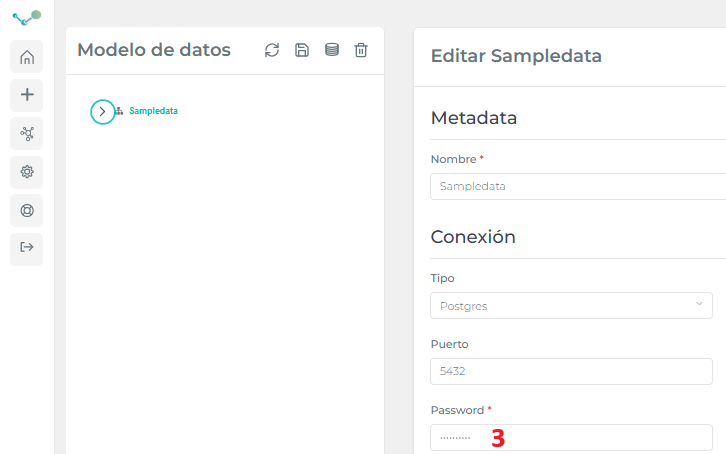Open the help lifebuoy icon
Viewport: 726px width, 454px height.
point(27,211)
